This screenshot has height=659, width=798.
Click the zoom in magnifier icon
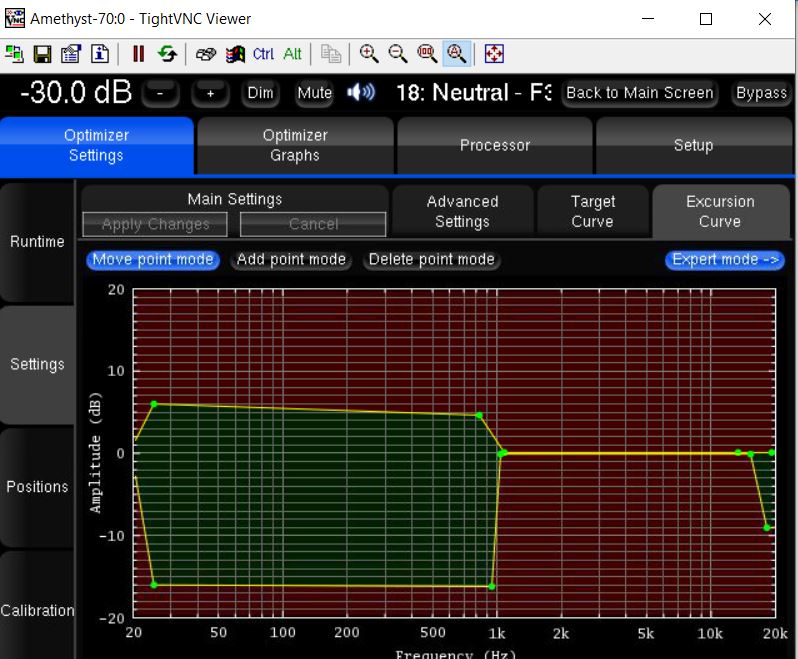(x=369, y=54)
